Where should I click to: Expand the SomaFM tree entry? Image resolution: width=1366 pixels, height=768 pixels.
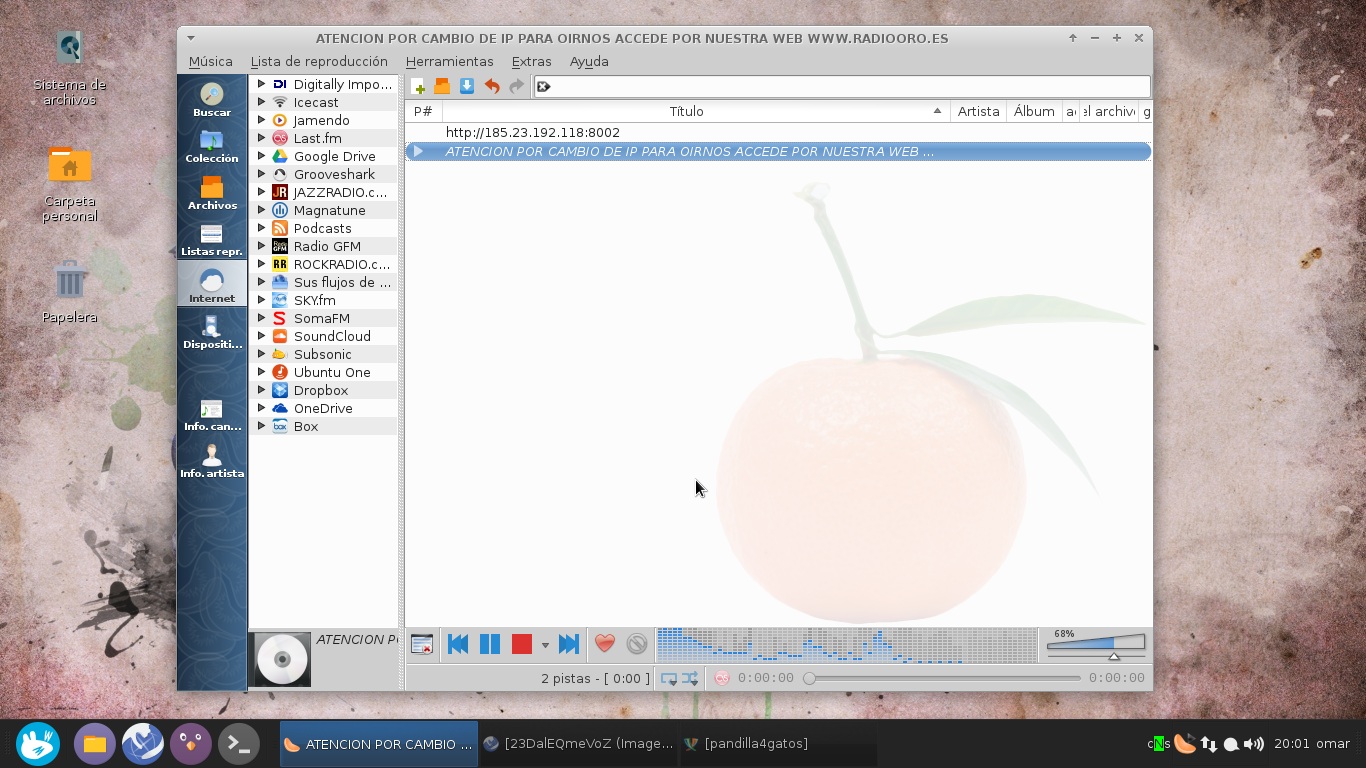point(261,318)
